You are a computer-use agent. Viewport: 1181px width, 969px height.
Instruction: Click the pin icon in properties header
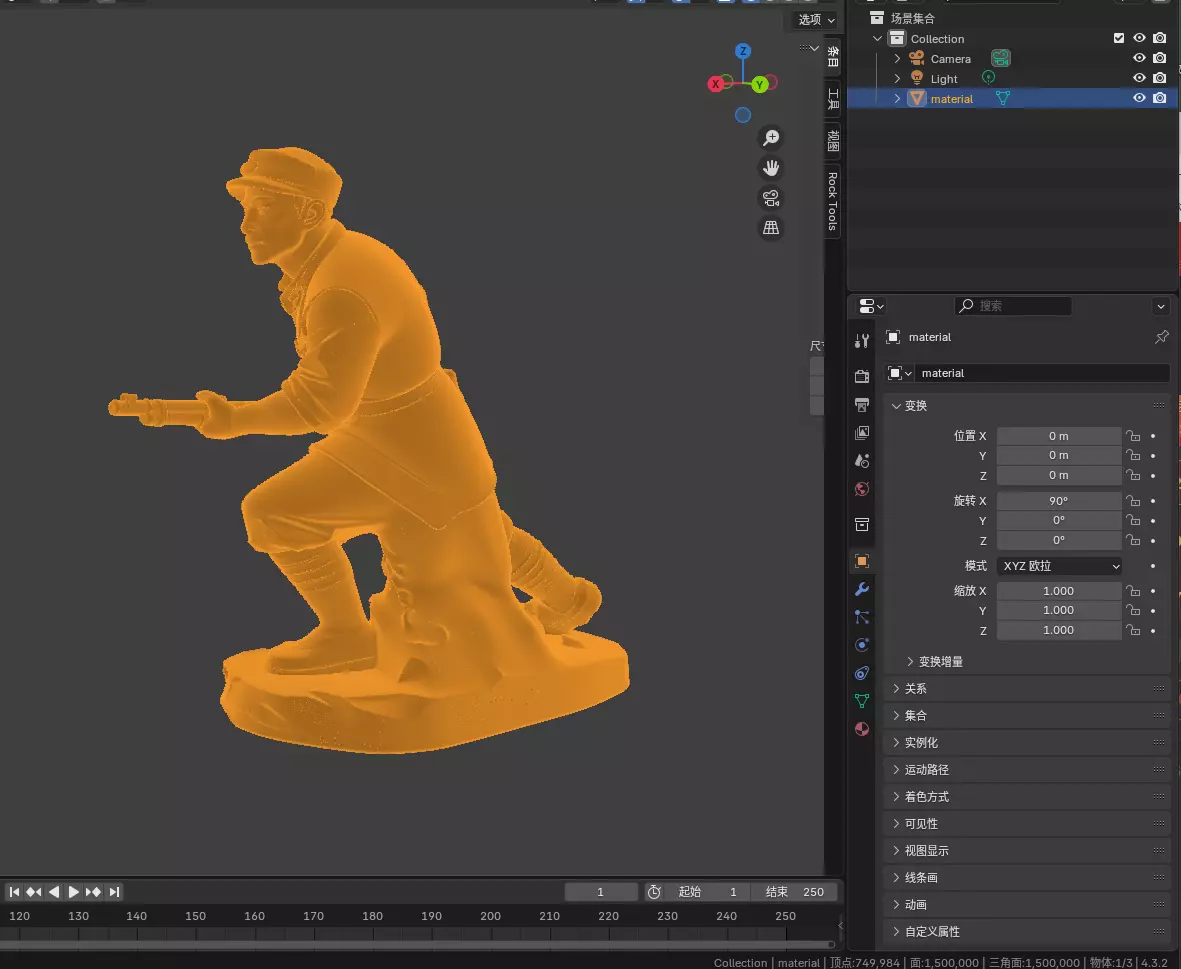click(1161, 337)
